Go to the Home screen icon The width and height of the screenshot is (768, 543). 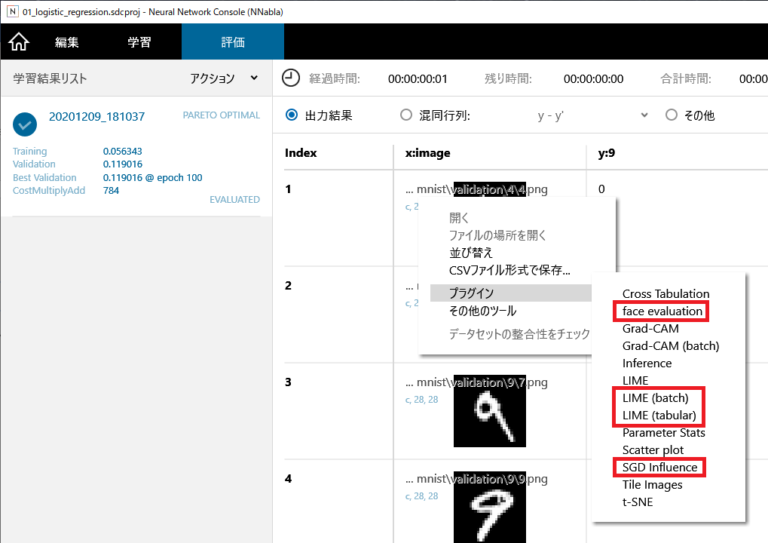(x=19, y=42)
